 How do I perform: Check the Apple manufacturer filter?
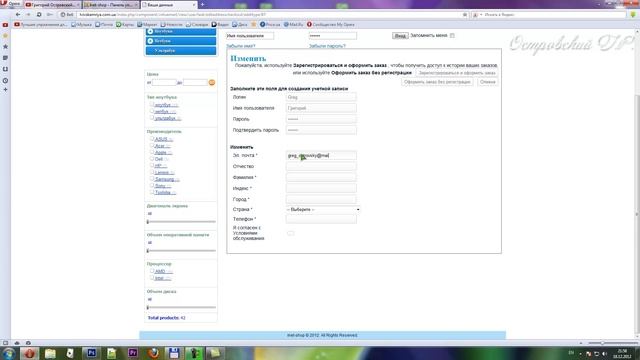click(x=152, y=152)
